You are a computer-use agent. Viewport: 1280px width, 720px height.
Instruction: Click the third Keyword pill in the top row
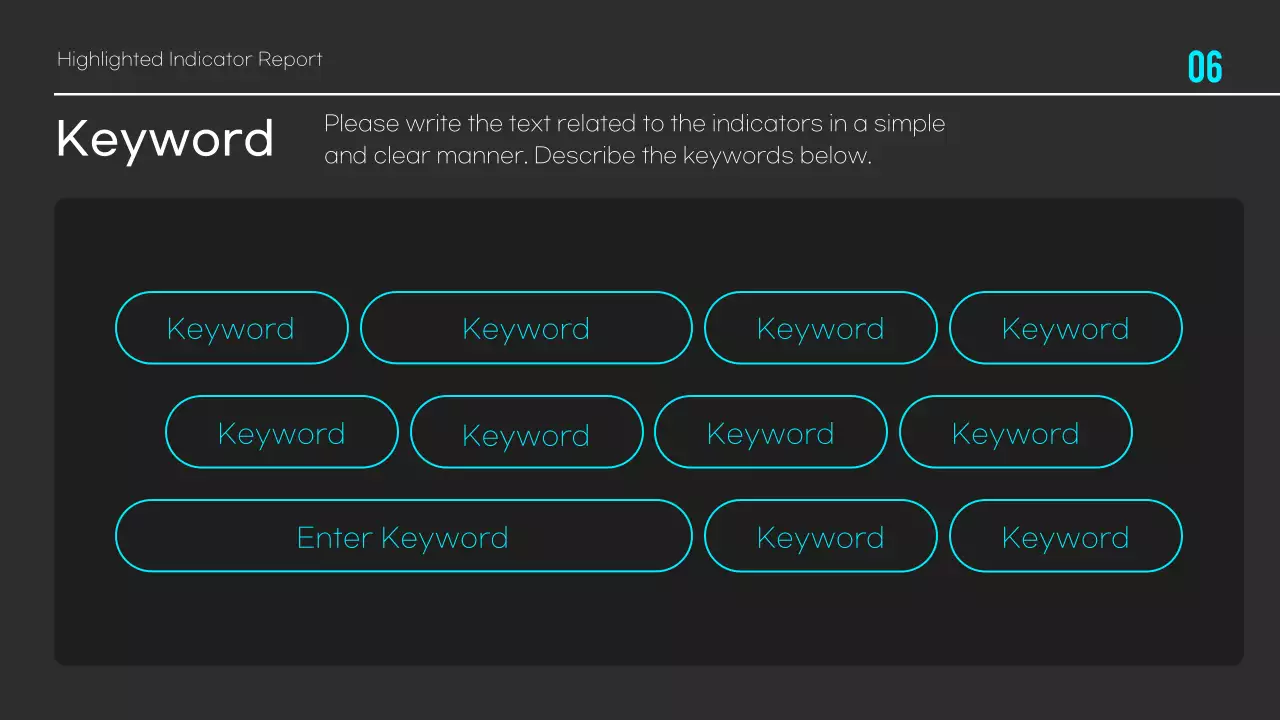pyautogui.click(x=820, y=328)
